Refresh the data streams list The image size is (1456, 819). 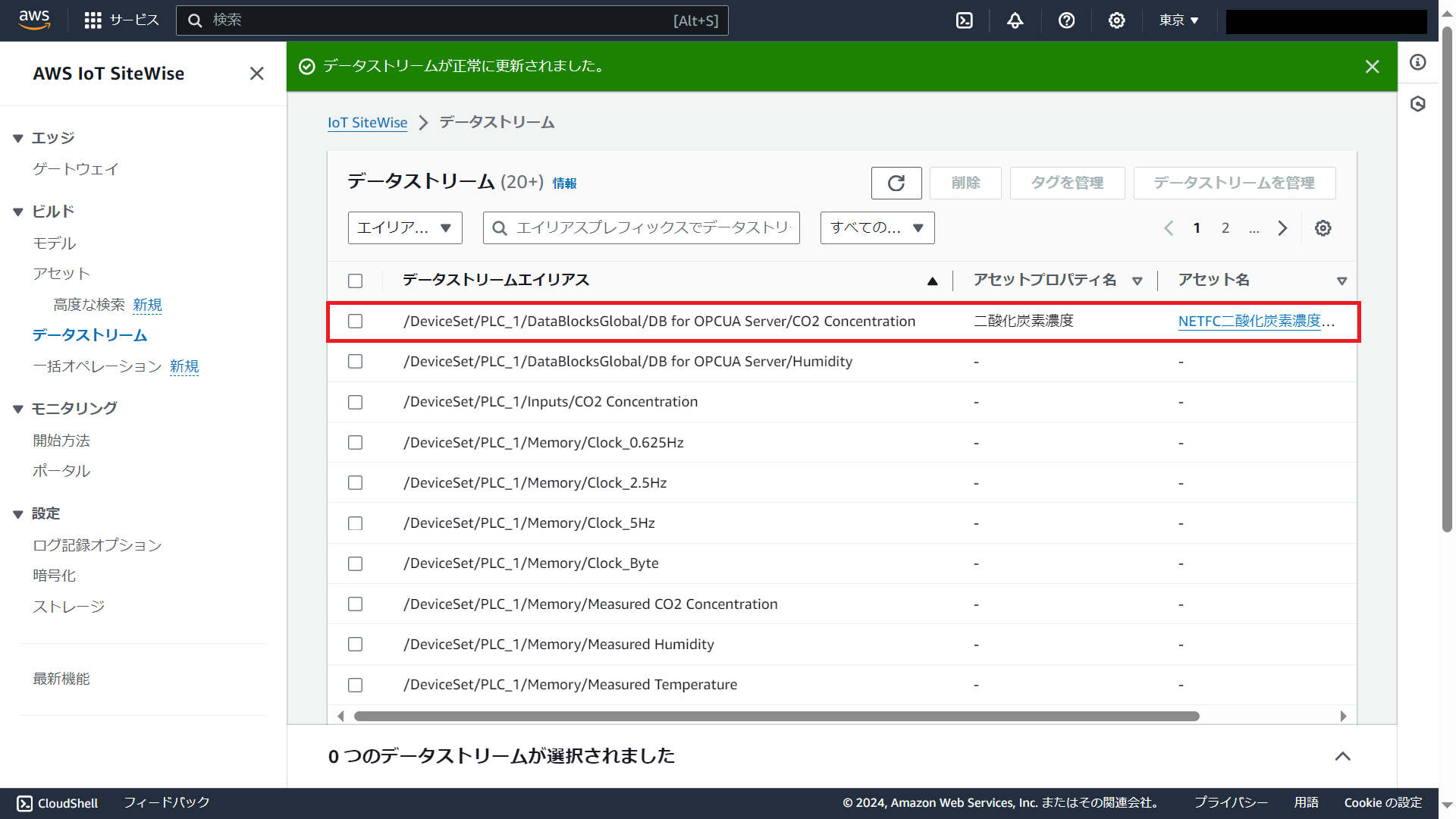point(896,183)
